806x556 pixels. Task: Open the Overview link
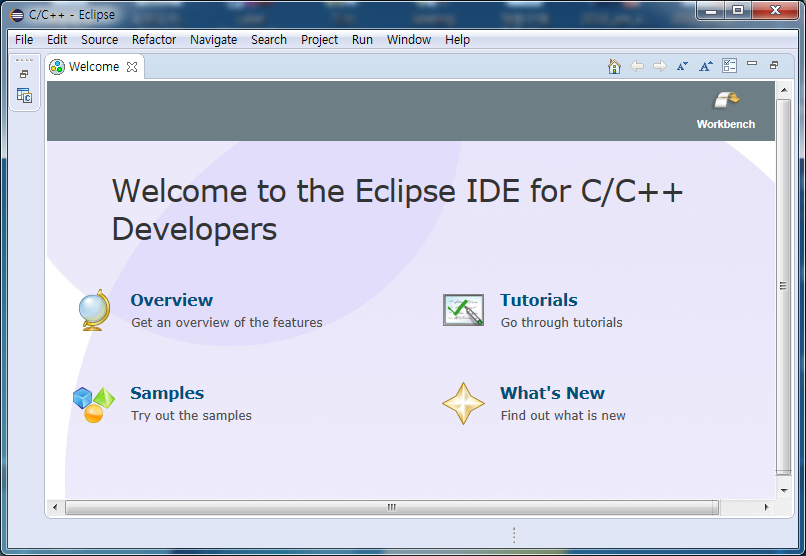coord(171,300)
